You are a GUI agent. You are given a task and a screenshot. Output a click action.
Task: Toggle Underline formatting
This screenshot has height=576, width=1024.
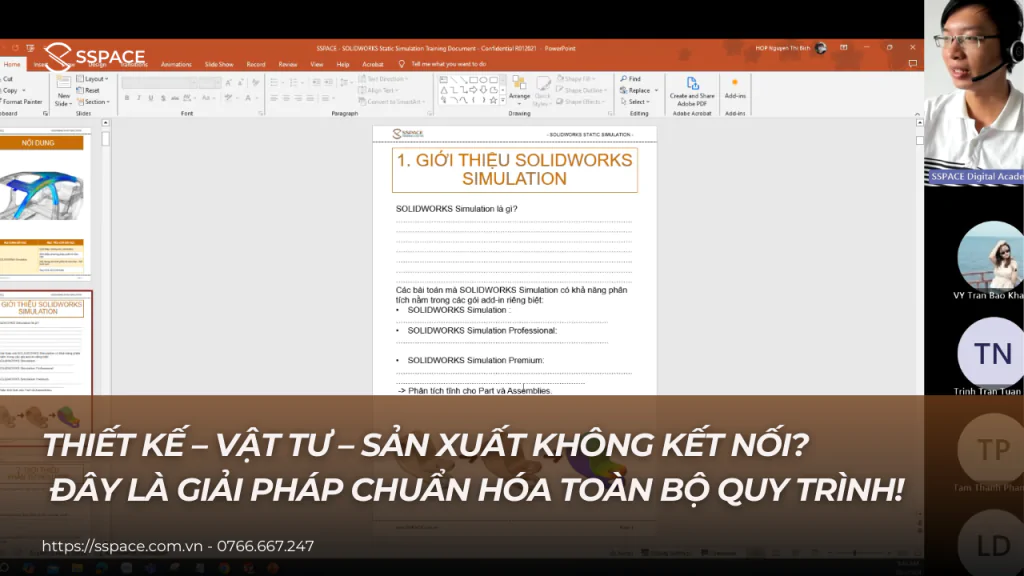coord(151,98)
